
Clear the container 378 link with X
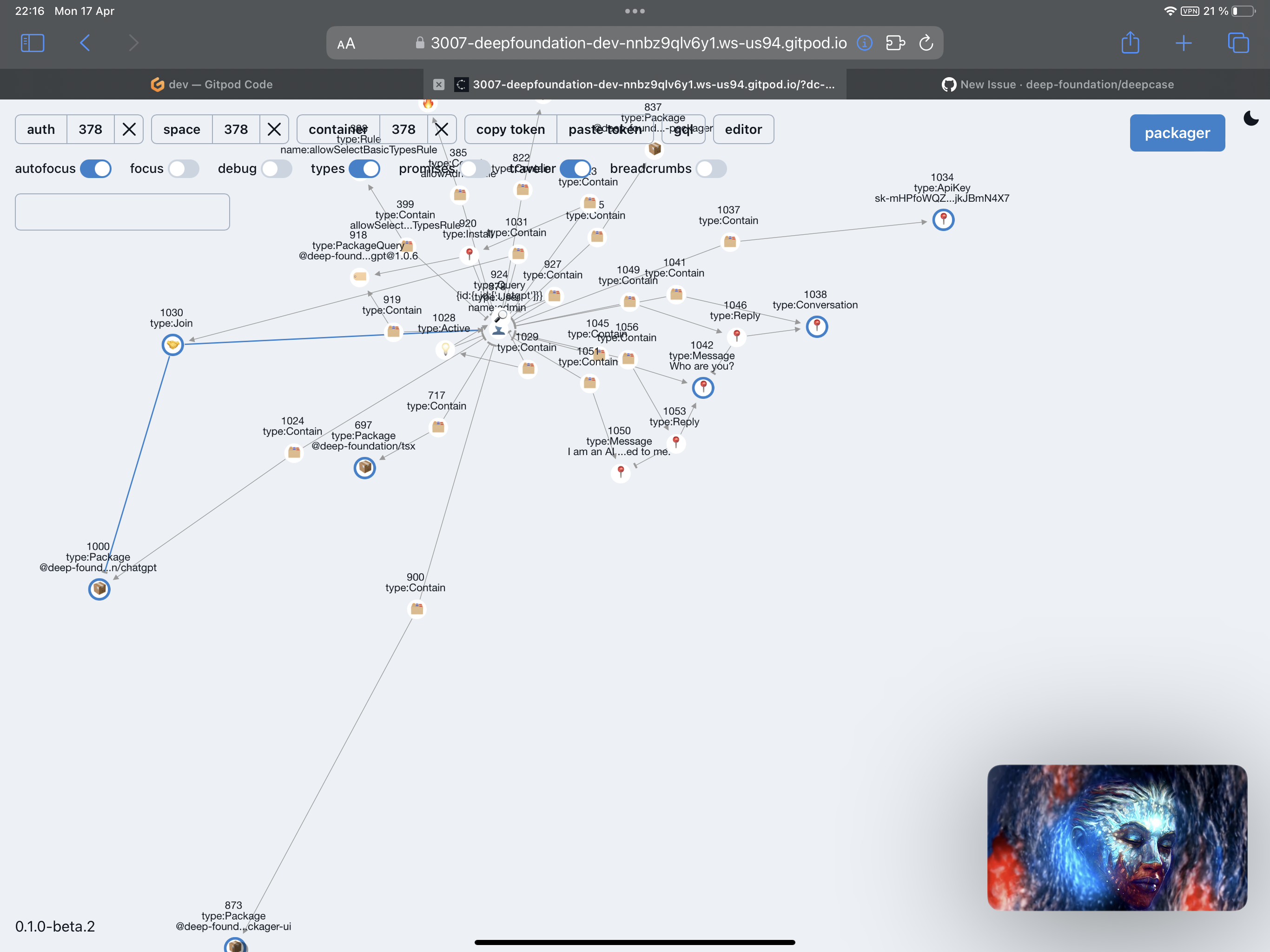pyautogui.click(x=442, y=129)
